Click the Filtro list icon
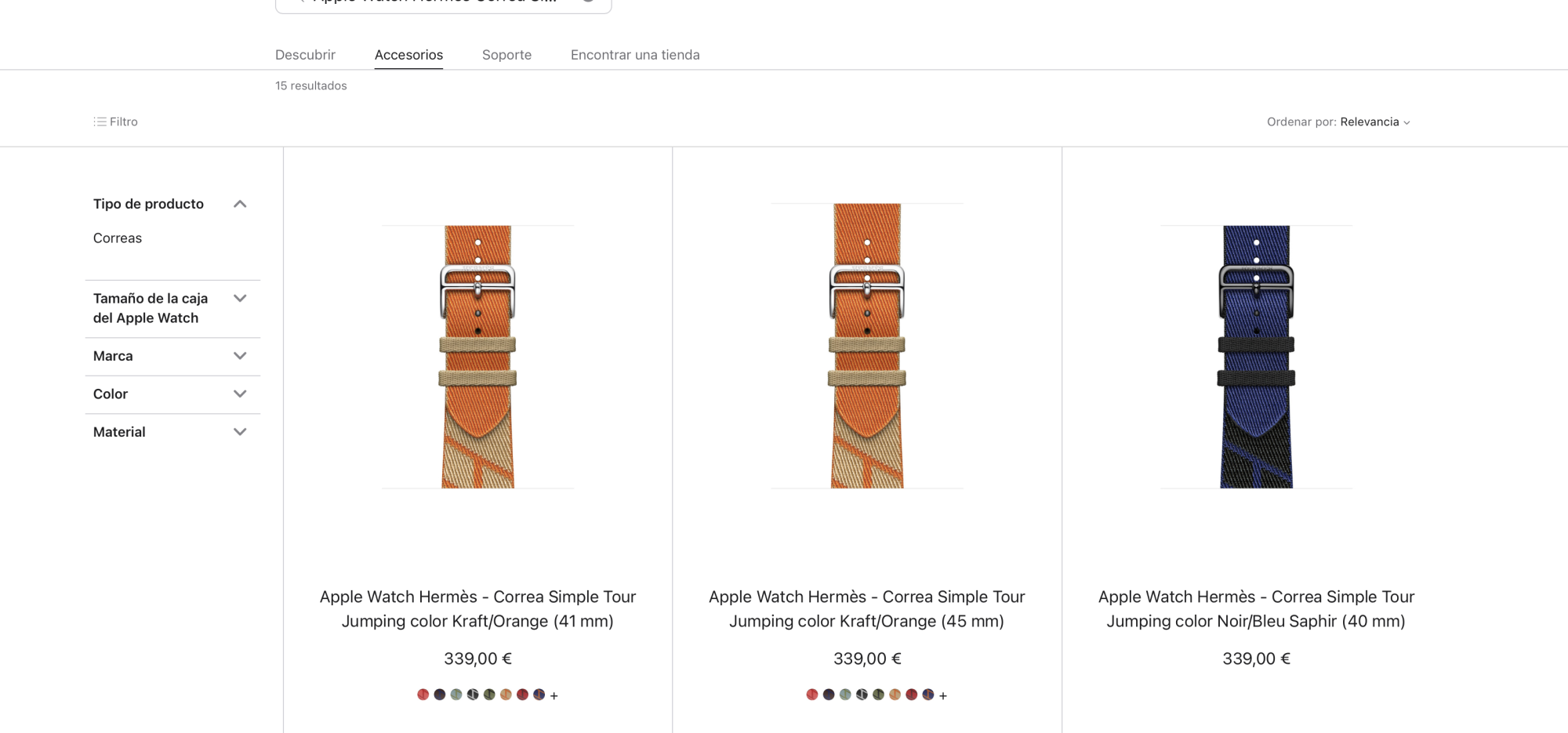 tap(100, 122)
